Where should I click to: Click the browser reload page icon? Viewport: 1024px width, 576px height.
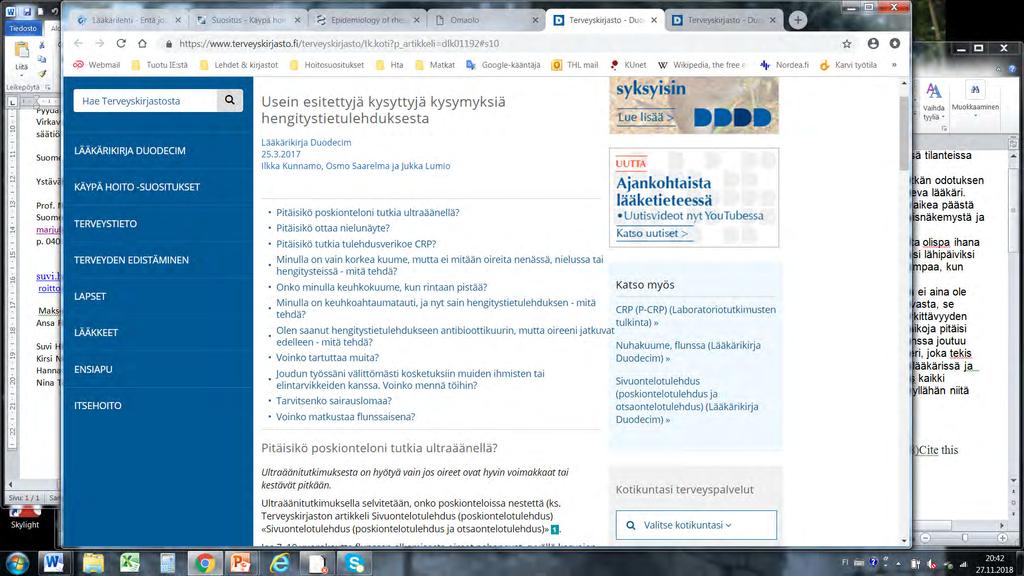click(121, 43)
